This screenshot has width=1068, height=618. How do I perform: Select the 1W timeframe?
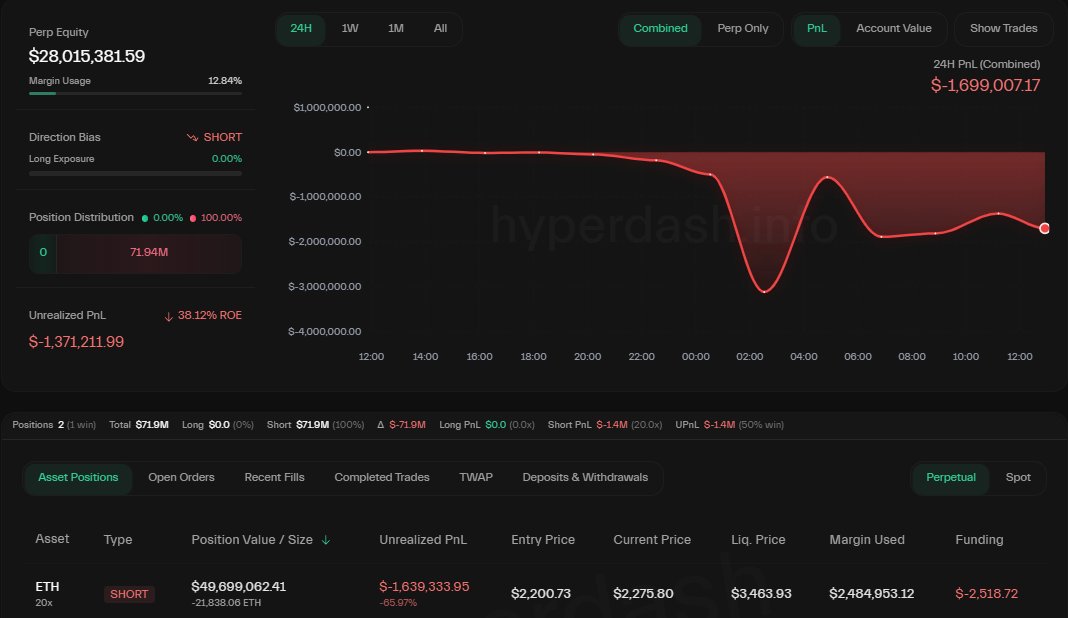[x=349, y=29]
